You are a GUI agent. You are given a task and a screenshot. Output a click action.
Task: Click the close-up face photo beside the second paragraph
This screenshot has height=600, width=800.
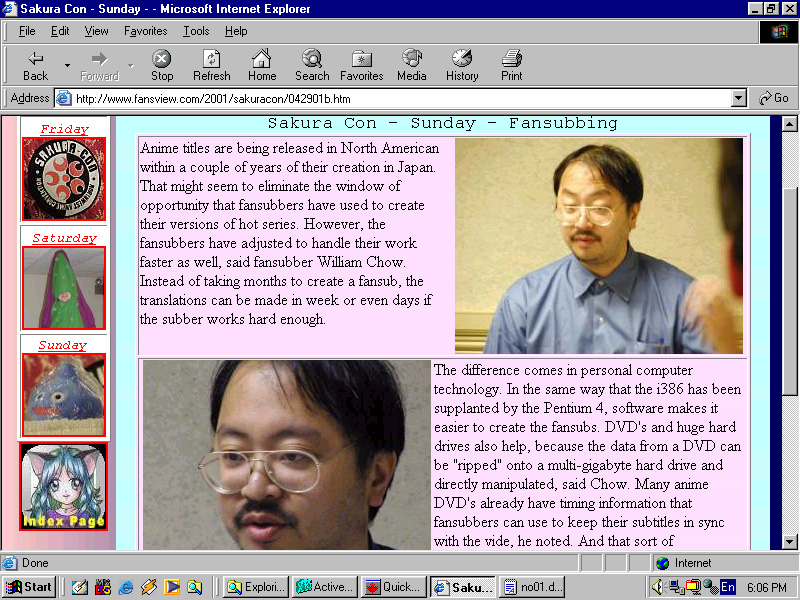click(x=287, y=455)
